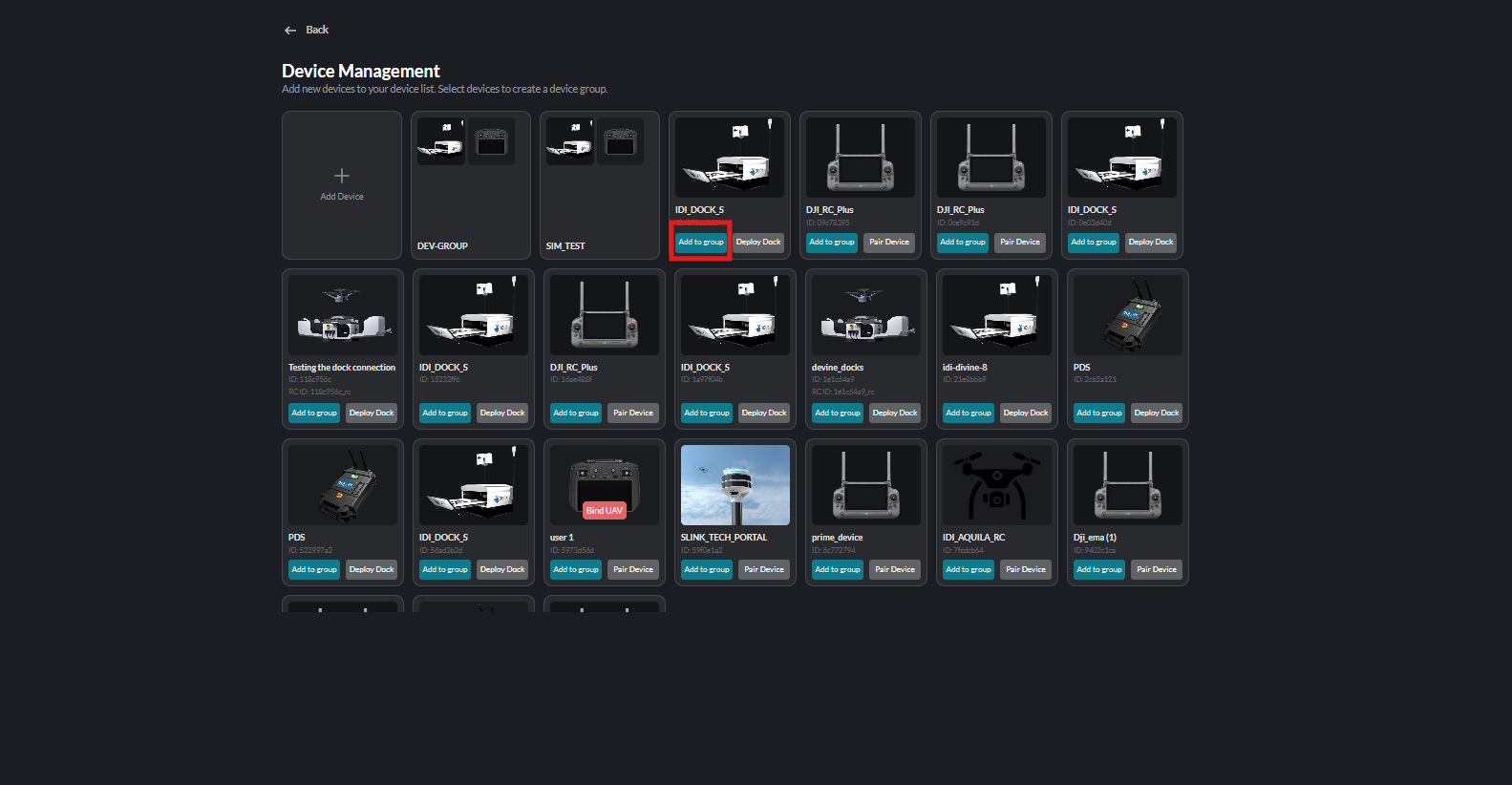Pair Device for Dji_ema (1)
1512x785 pixels.
[1157, 570]
